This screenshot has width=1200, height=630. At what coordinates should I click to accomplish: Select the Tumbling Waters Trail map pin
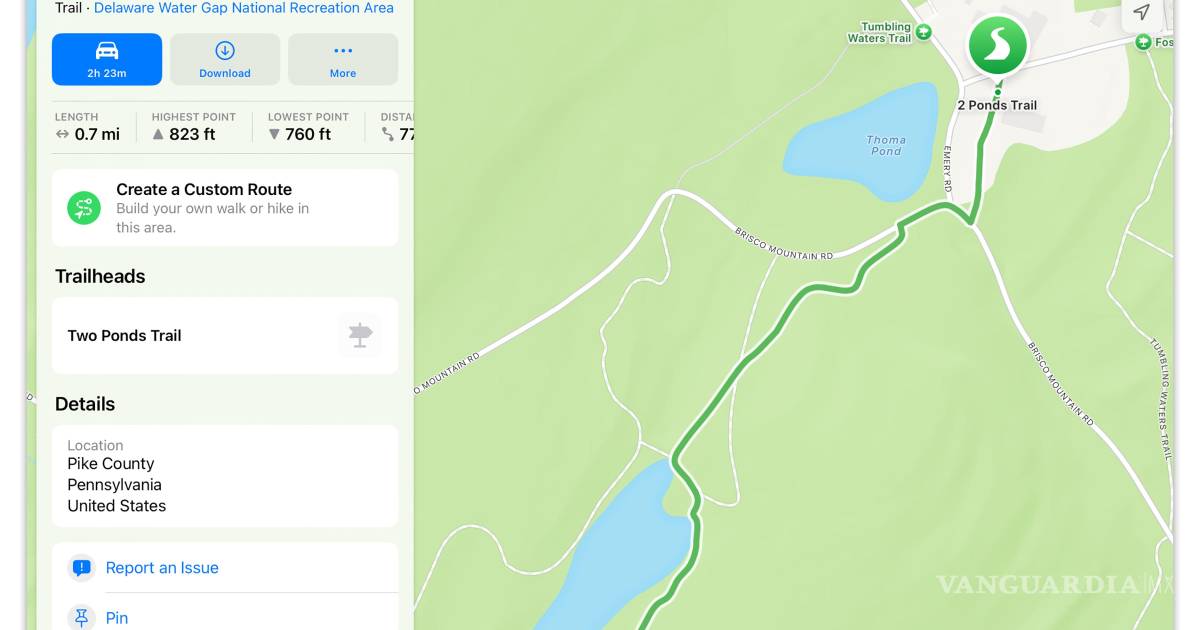tap(924, 32)
